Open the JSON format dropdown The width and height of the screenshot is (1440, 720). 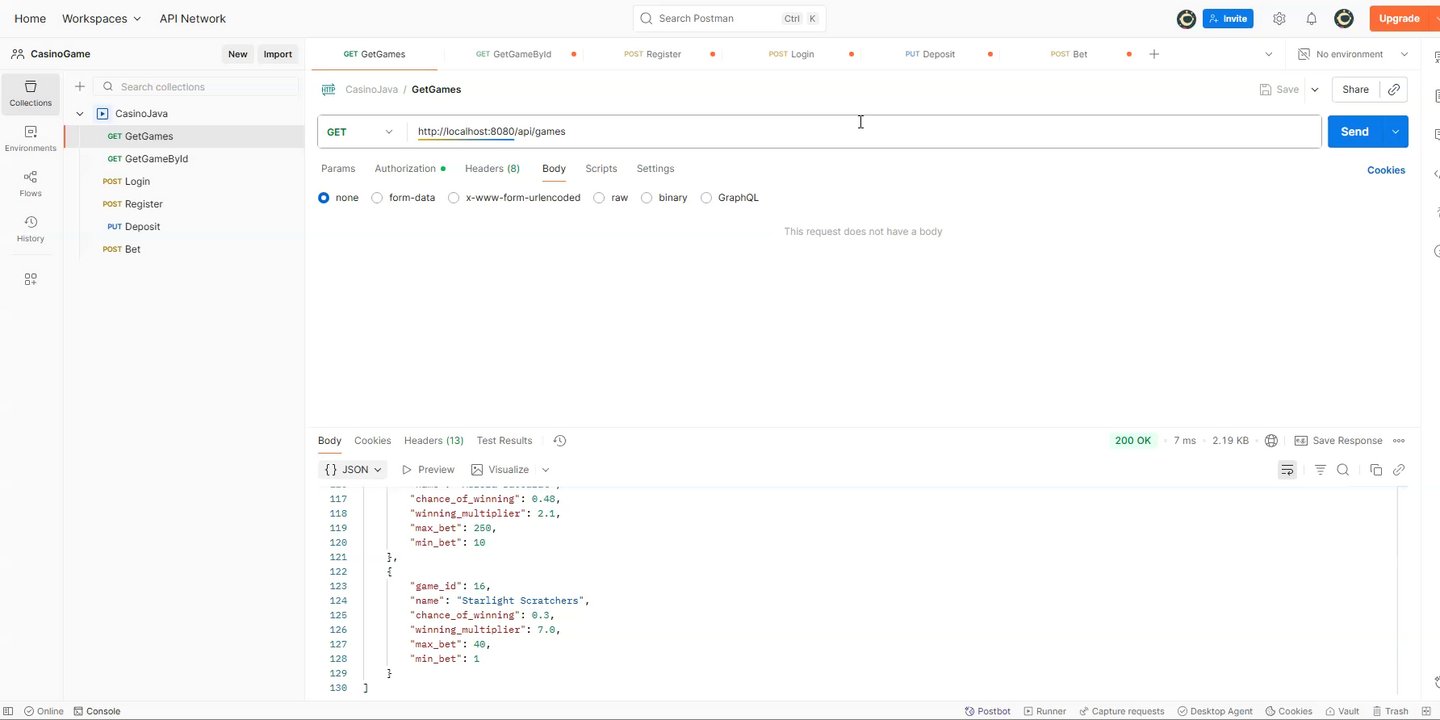click(x=353, y=470)
